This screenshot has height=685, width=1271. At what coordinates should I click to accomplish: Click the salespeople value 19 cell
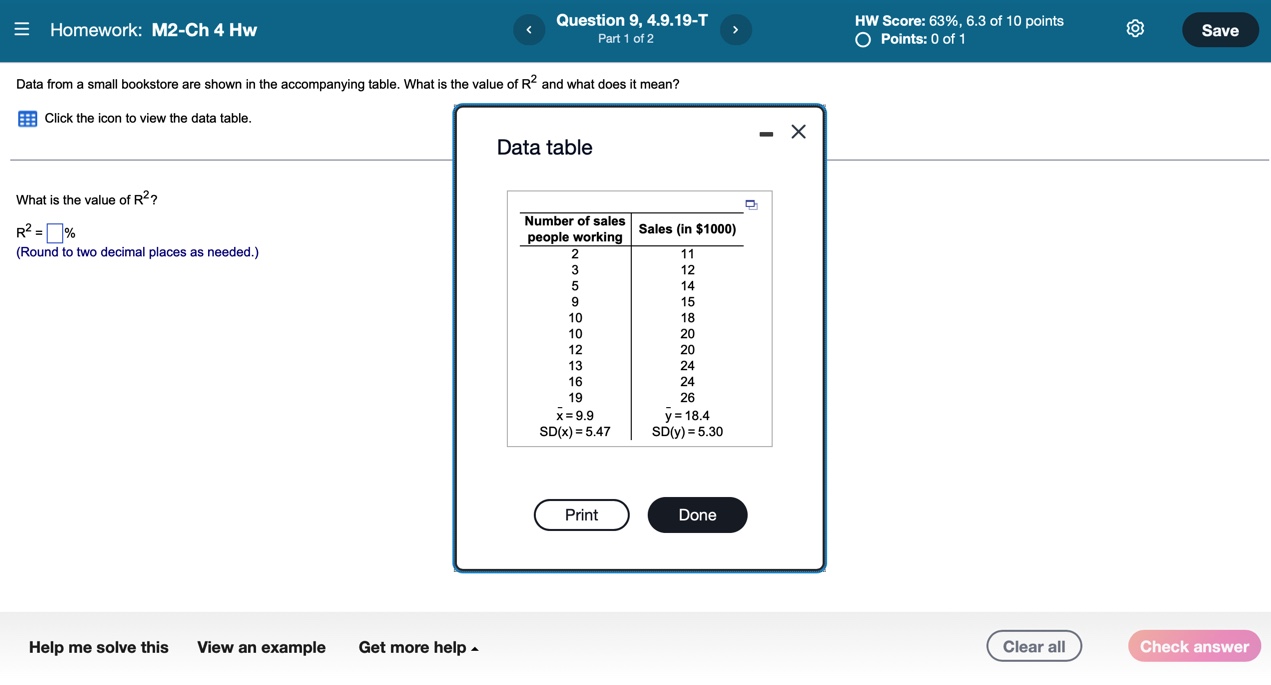click(x=575, y=398)
